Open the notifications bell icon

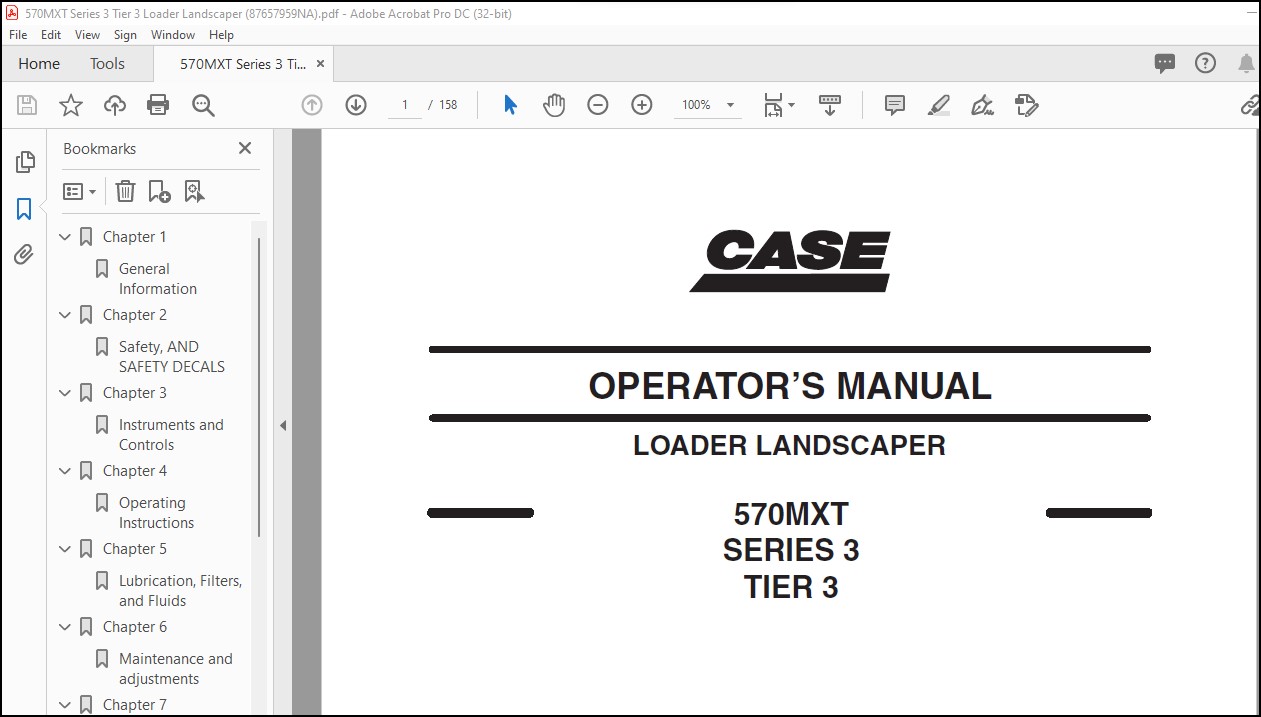tap(1246, 64)
